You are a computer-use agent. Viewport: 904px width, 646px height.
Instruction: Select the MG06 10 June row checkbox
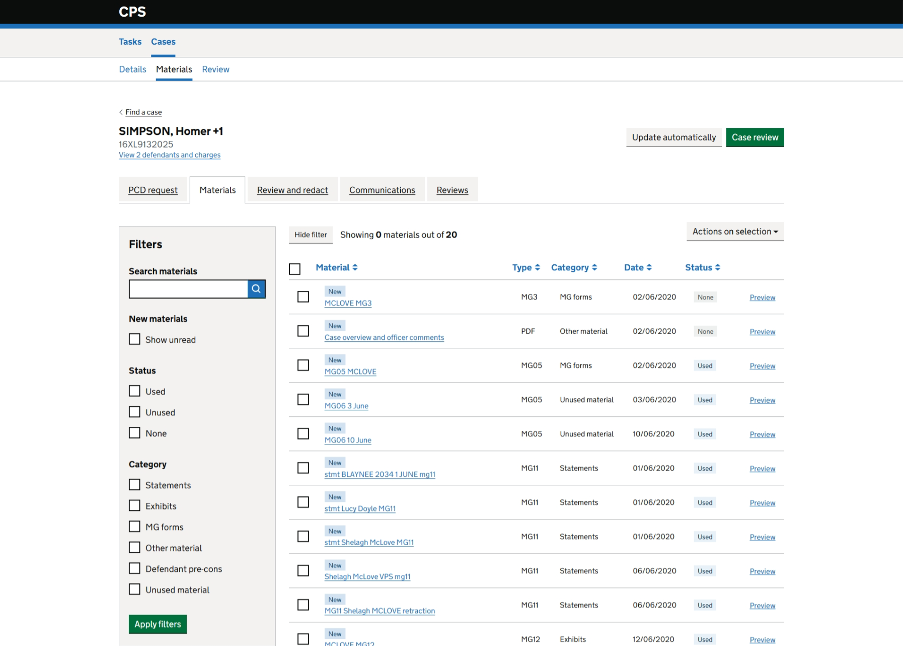click(x=303, y=434)
